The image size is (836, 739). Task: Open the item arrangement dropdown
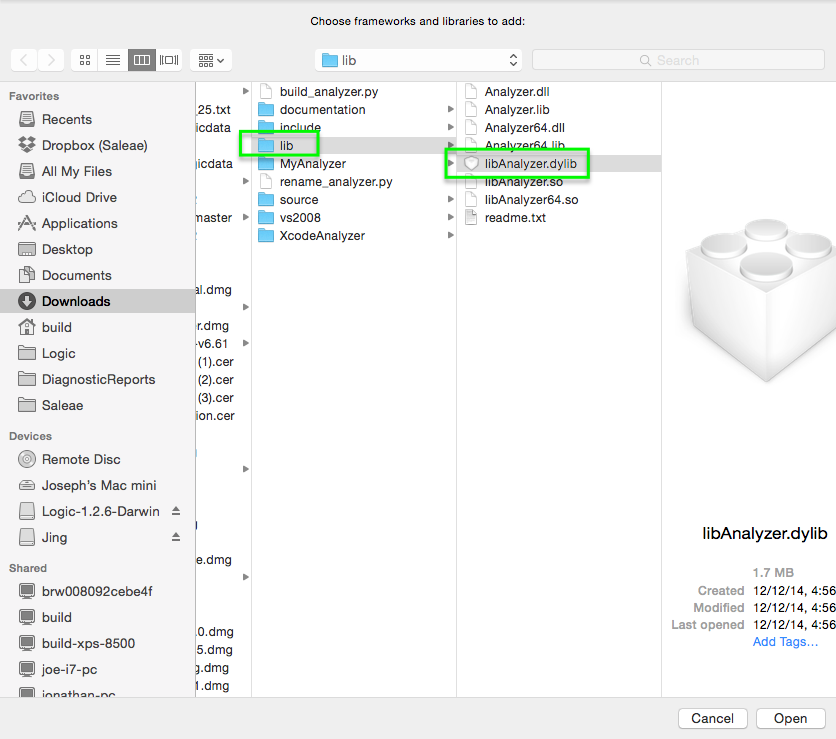pos(211,60)
